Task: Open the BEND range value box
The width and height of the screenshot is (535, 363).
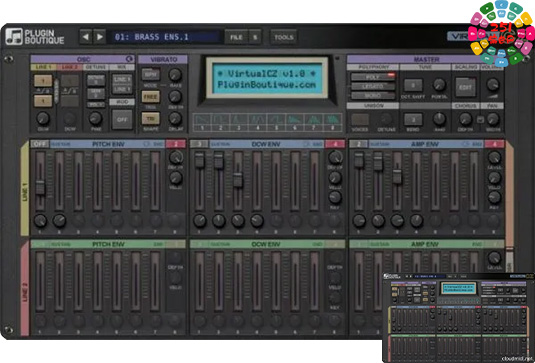Action: coord(413,119)
